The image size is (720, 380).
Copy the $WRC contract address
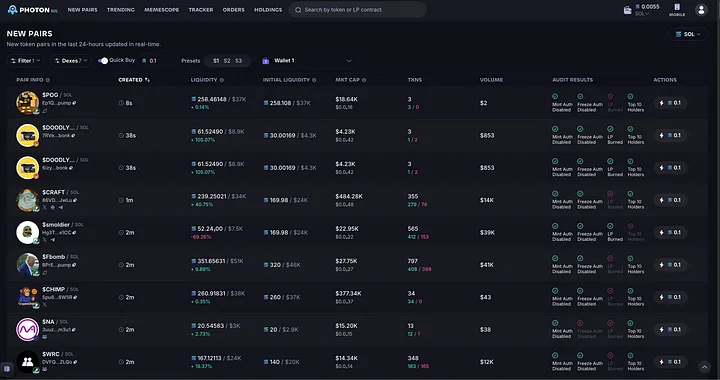click(x=75, y=362)
